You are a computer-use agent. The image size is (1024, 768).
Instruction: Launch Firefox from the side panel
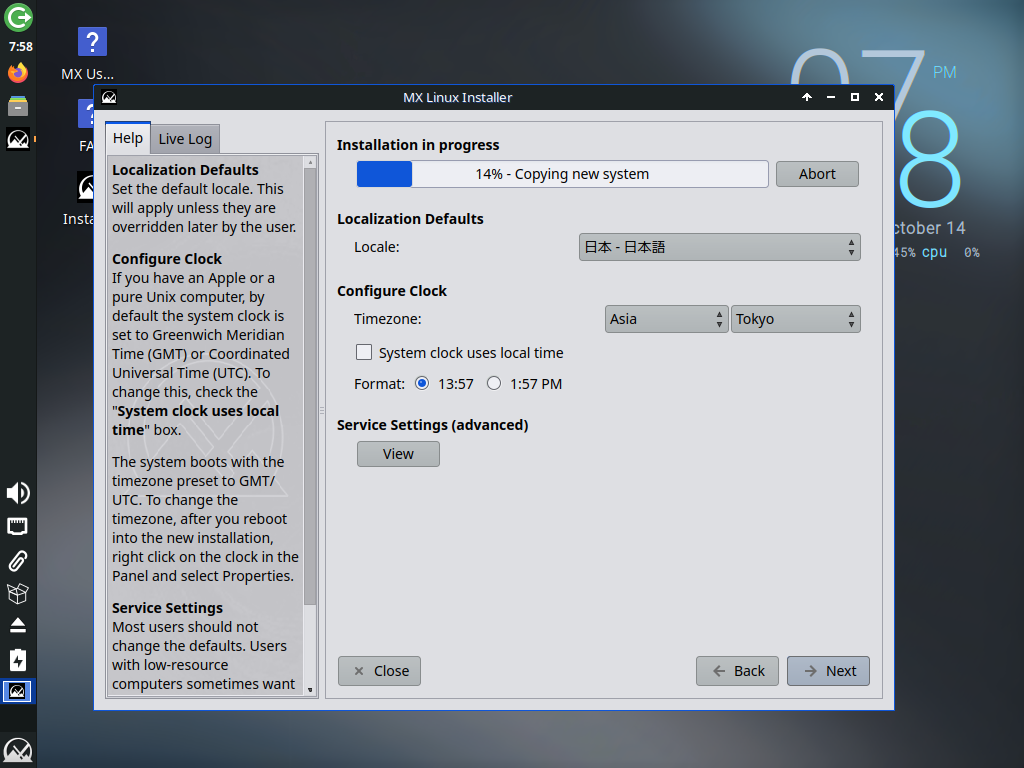tap(18, 72)
